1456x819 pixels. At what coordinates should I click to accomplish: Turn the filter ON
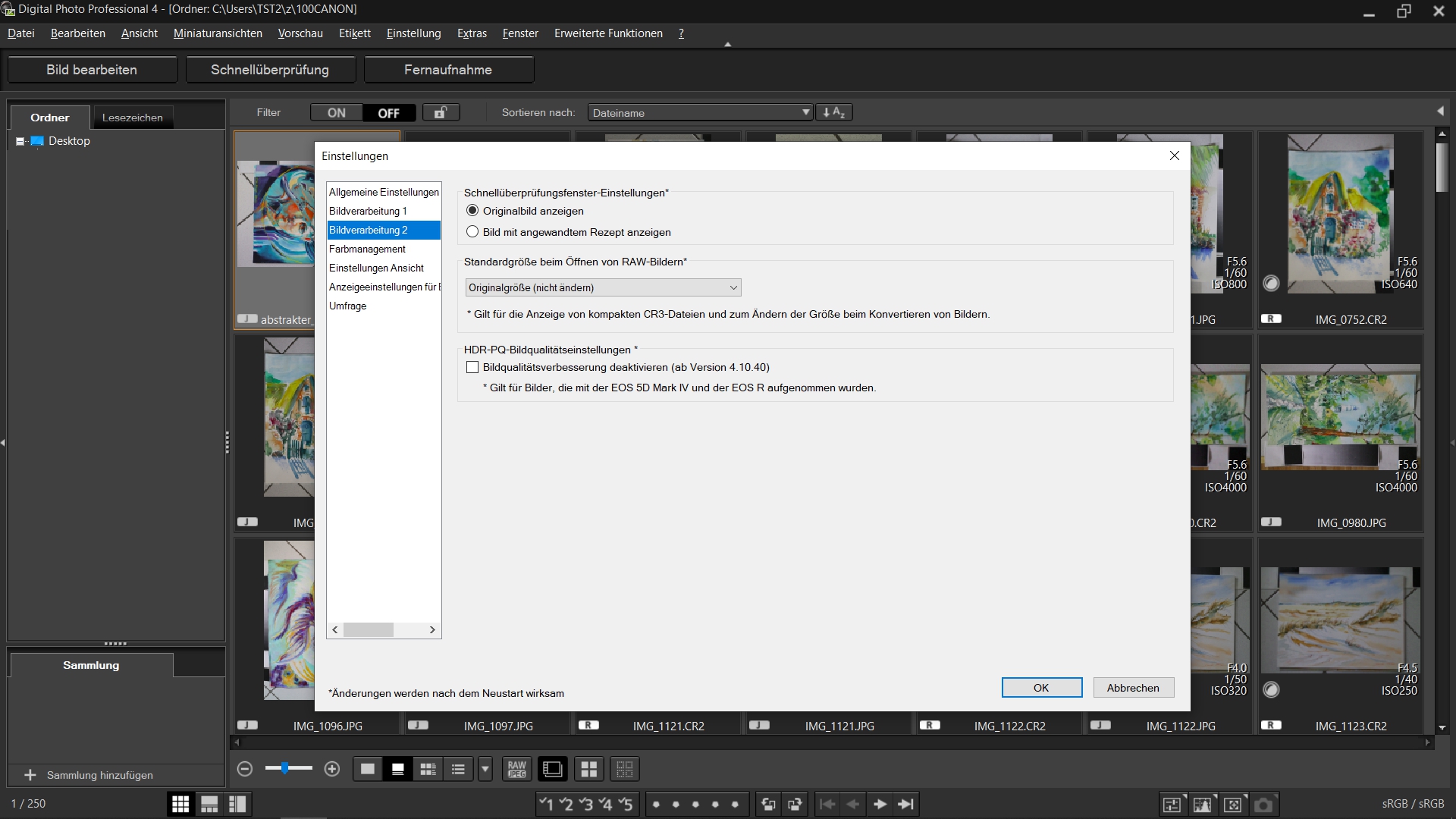pyautogui.click(x=337, y=112)
